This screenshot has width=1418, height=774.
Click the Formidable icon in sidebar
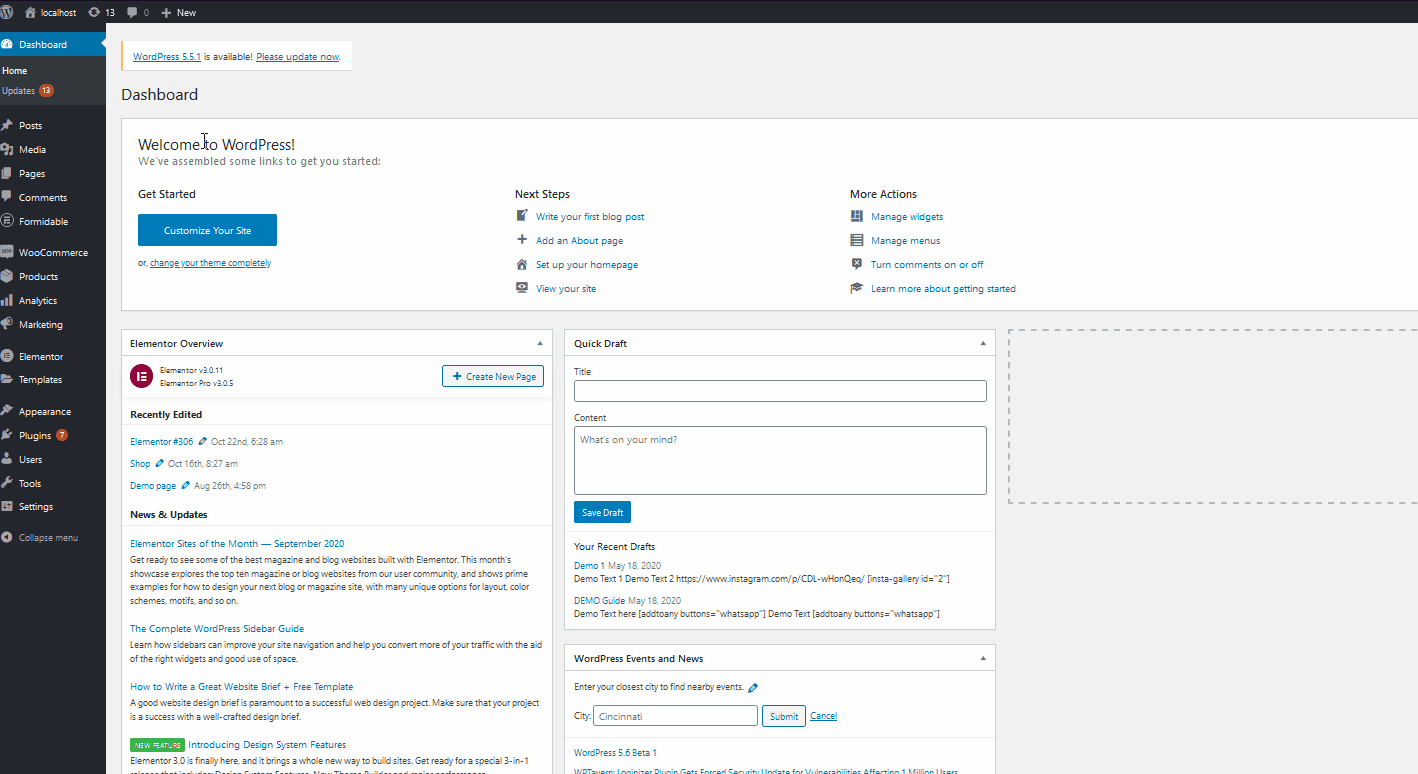[x=7, y=221]
